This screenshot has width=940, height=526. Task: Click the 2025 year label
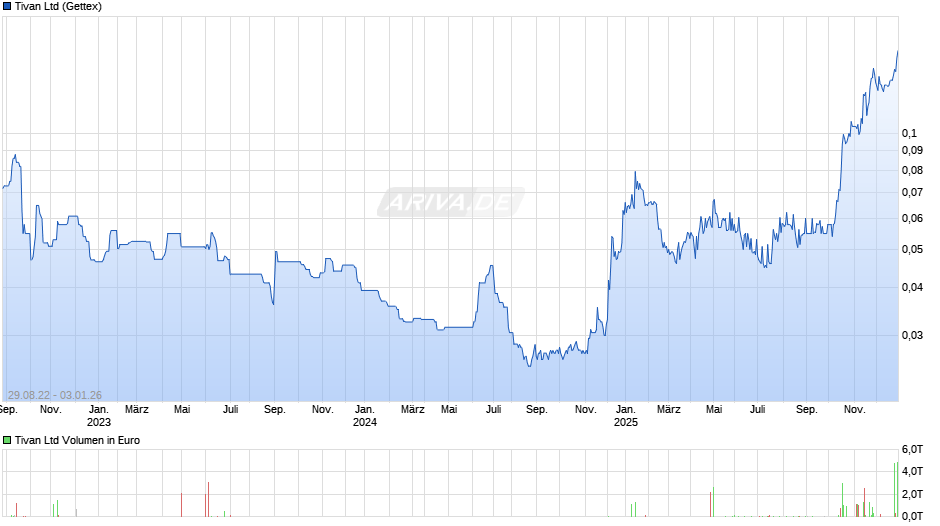625,422
